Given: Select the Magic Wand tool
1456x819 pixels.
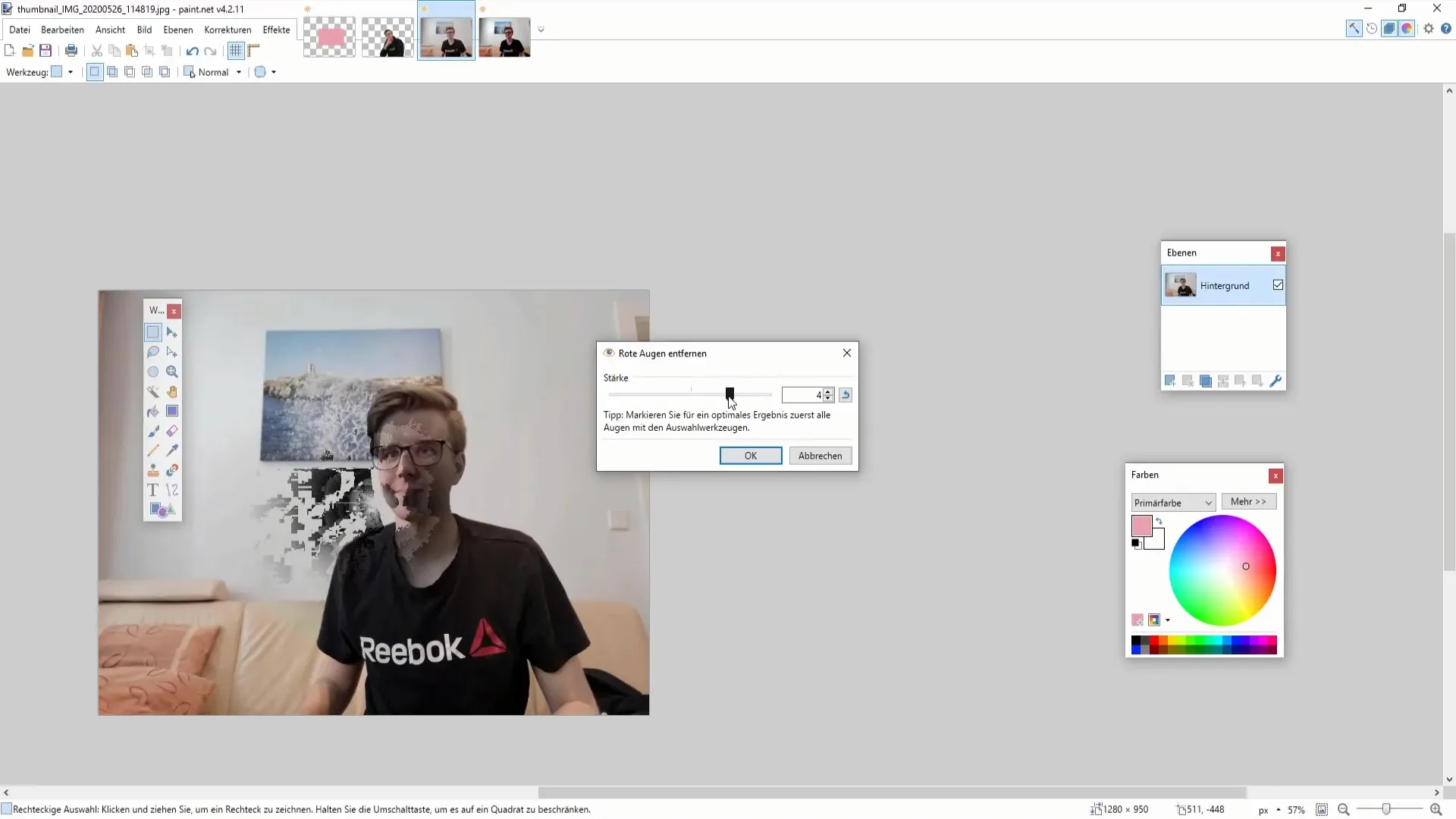Looking at the screenshot, I should point(153,391).
